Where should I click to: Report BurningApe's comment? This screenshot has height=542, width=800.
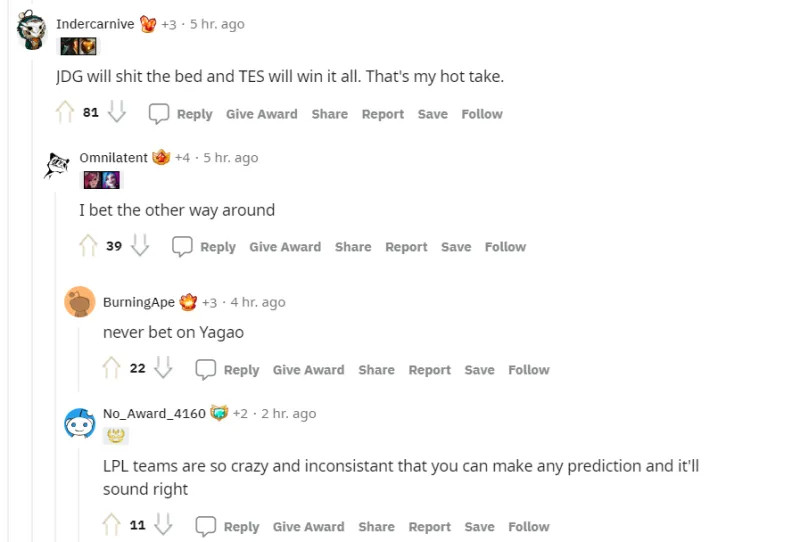pyautogui.click(x=429, y=370)
